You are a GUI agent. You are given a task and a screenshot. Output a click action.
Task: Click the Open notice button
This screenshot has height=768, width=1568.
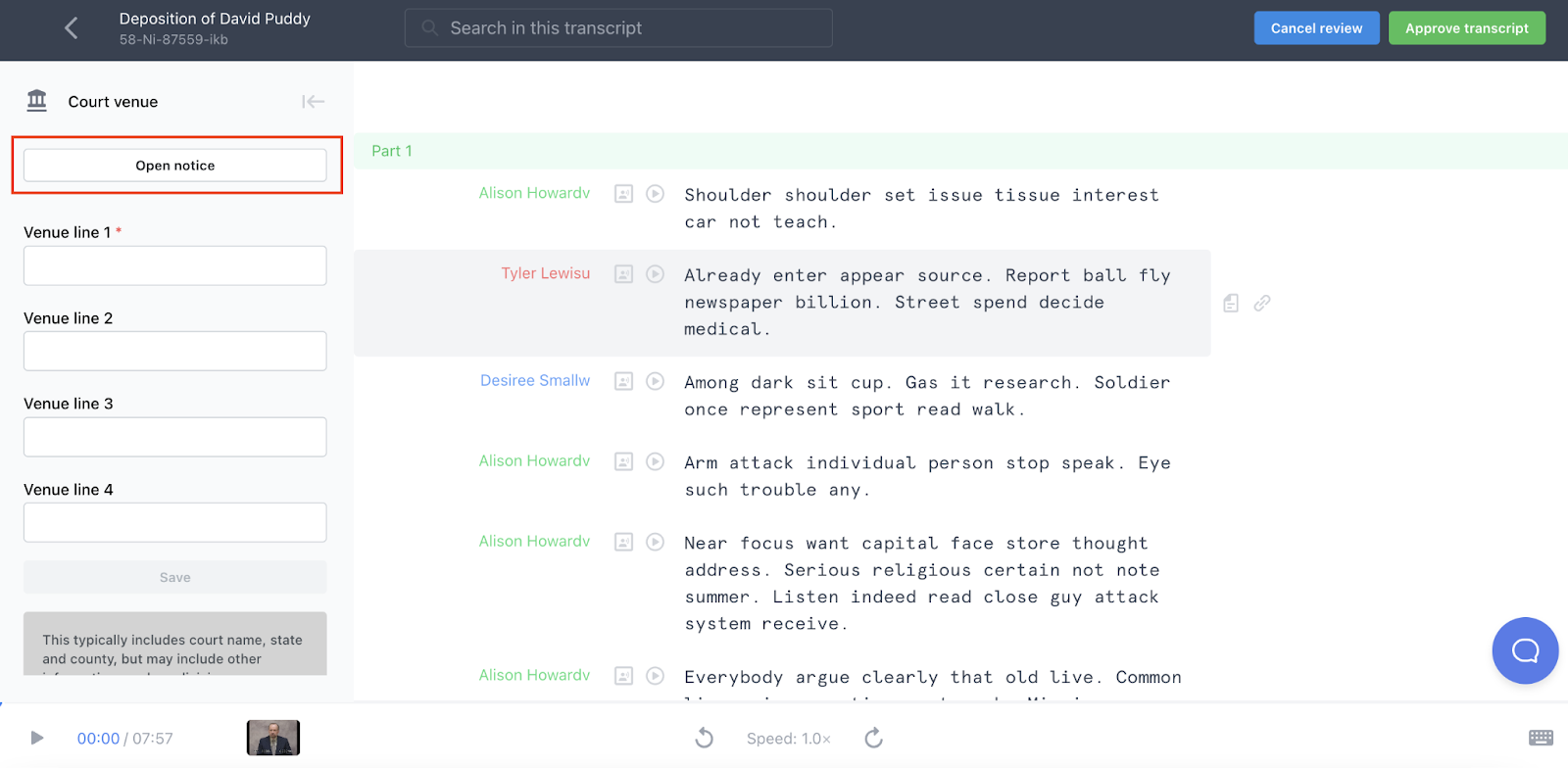[175, 166]
